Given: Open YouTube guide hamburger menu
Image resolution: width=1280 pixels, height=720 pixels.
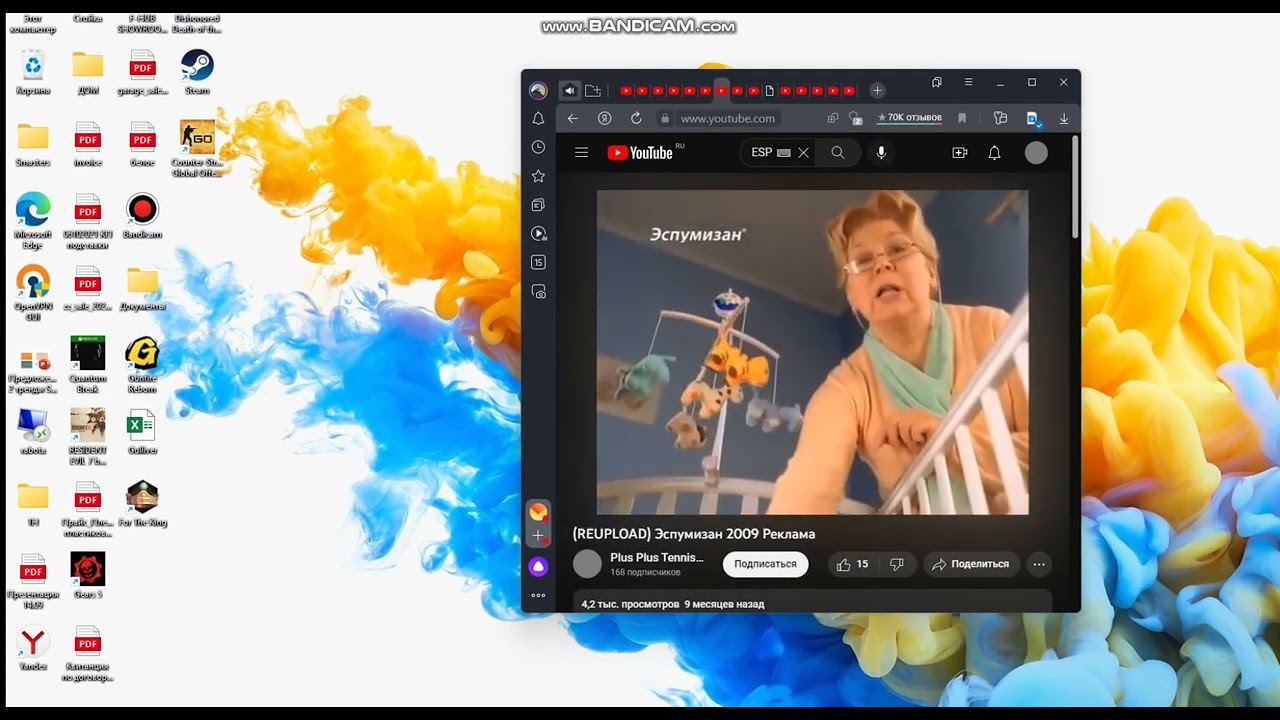Looking at the screenshot, I should [581, 153].
